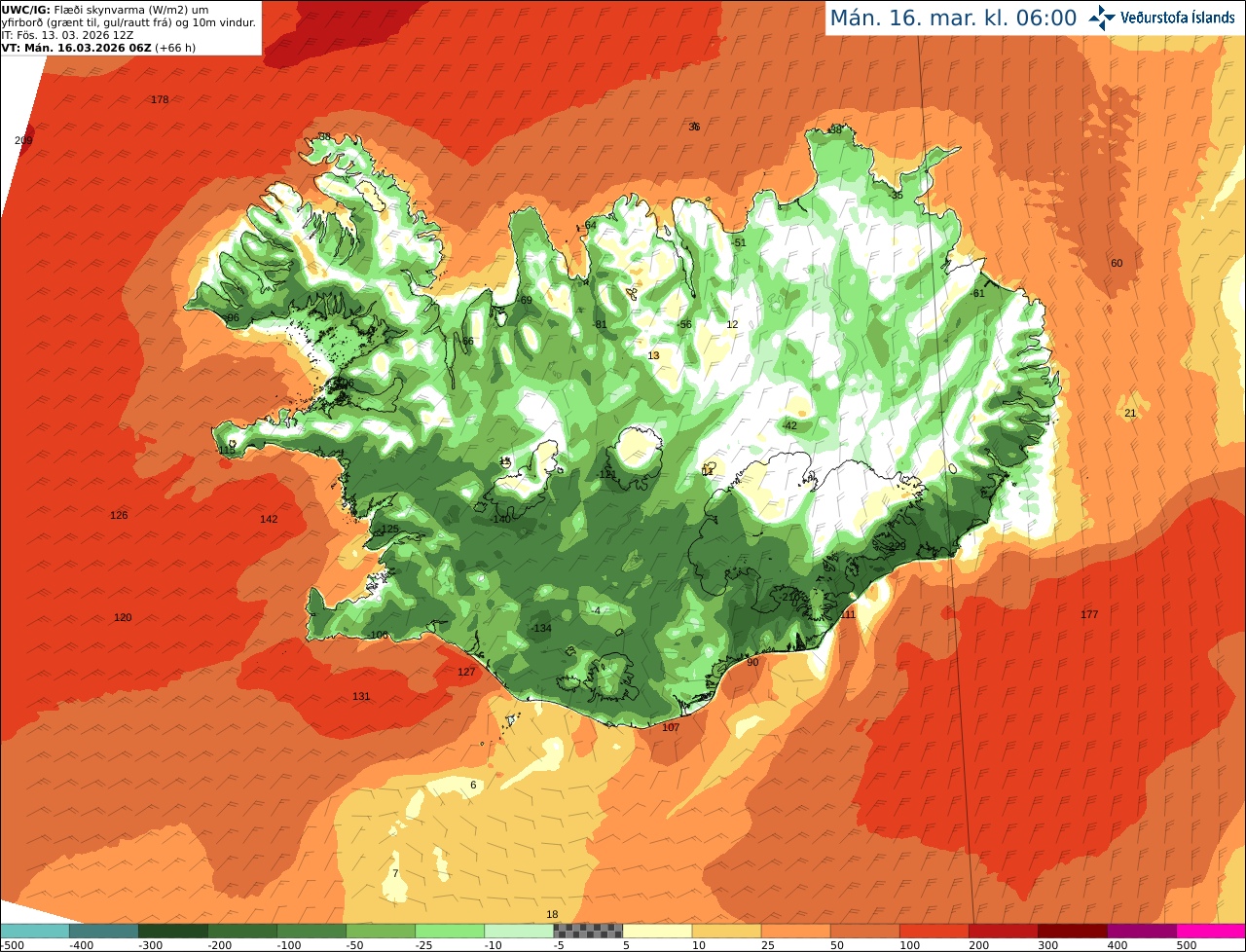
Task: Click the map value 81 inland
Action: (601, 325)
